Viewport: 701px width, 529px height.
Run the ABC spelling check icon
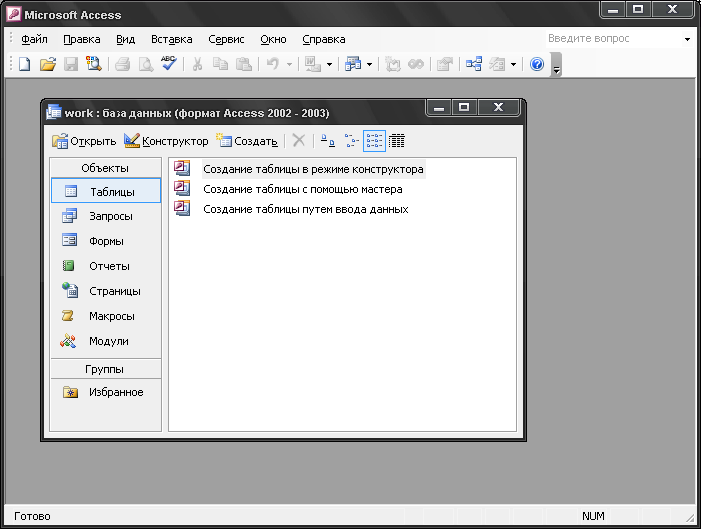tap(169, 63)
